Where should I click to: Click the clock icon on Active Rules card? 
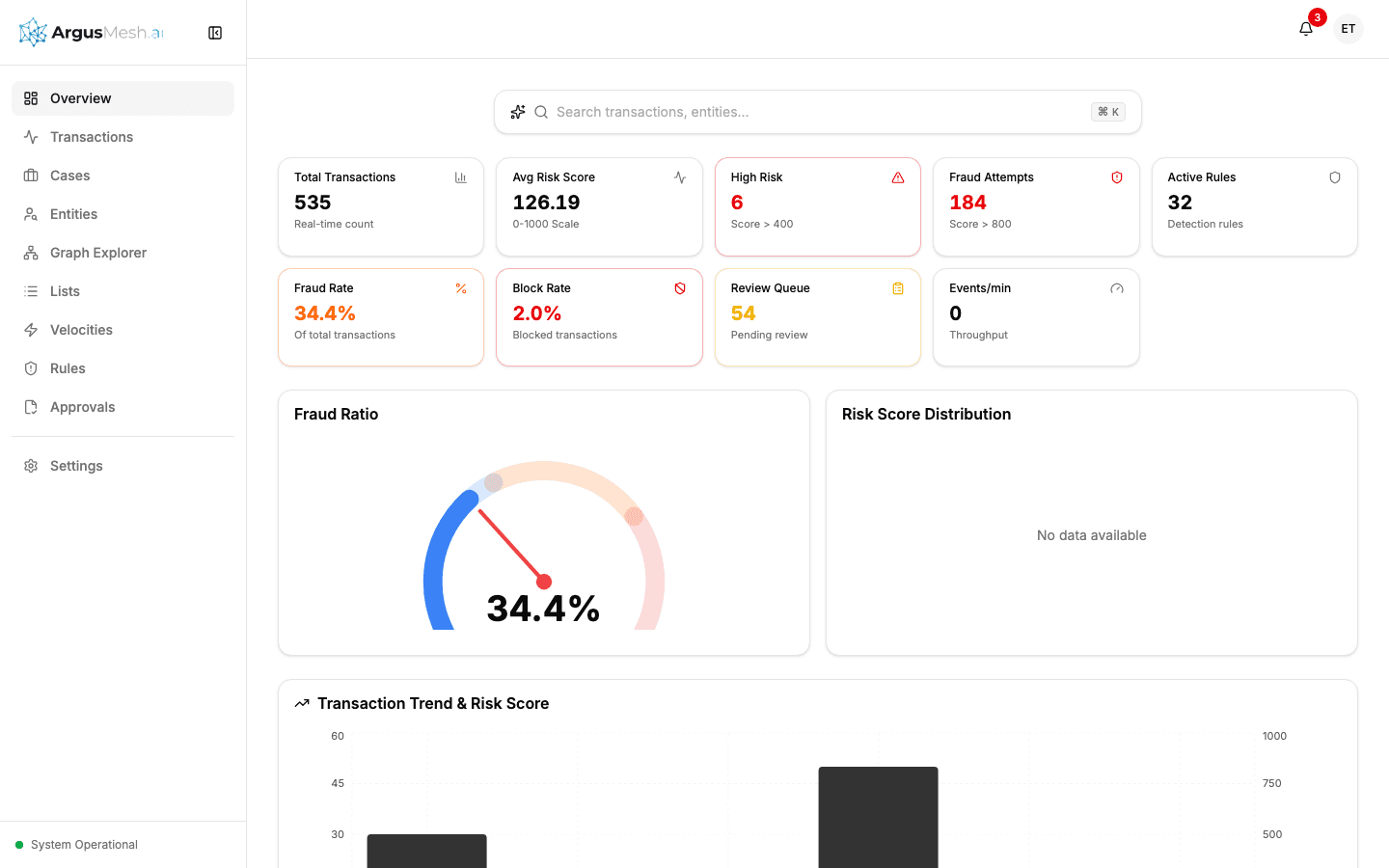[1334, 177]
